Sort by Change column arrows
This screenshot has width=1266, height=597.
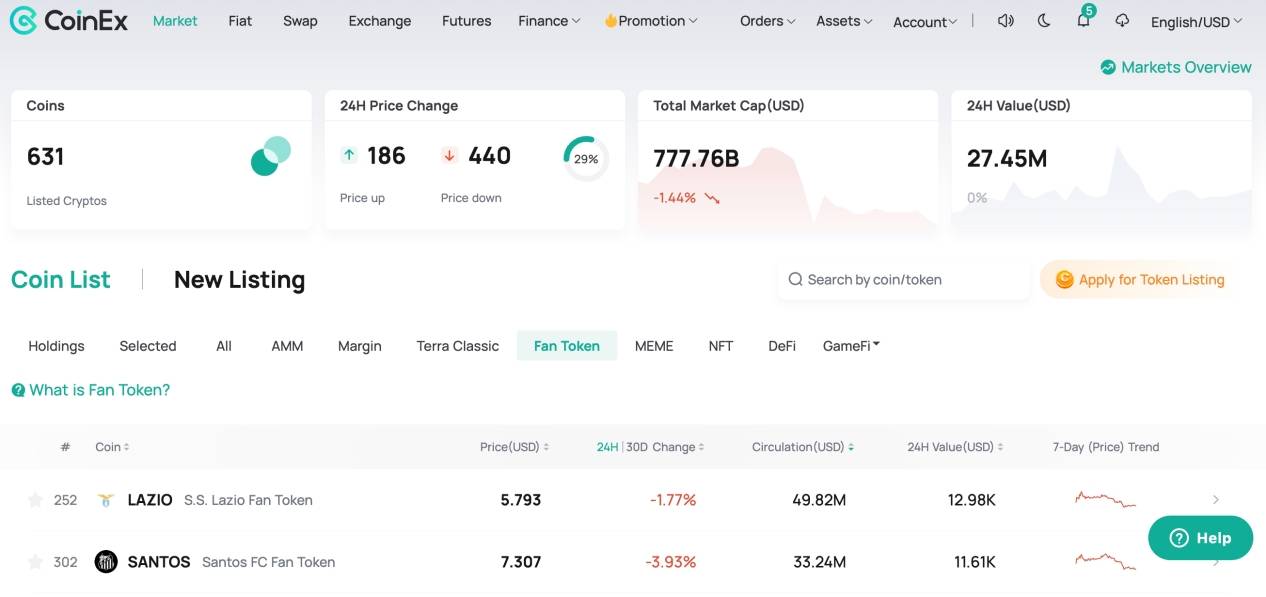click(x=701, y=448)
